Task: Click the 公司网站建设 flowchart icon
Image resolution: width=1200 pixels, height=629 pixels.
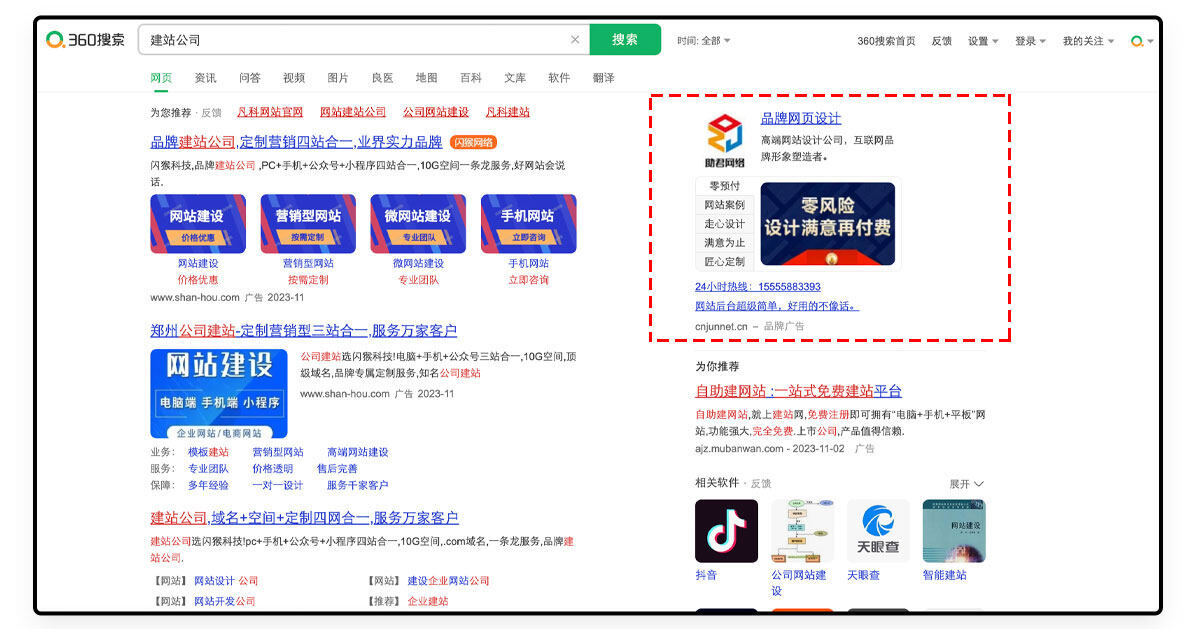Action: pyautogui.click(x=802, y=531)
